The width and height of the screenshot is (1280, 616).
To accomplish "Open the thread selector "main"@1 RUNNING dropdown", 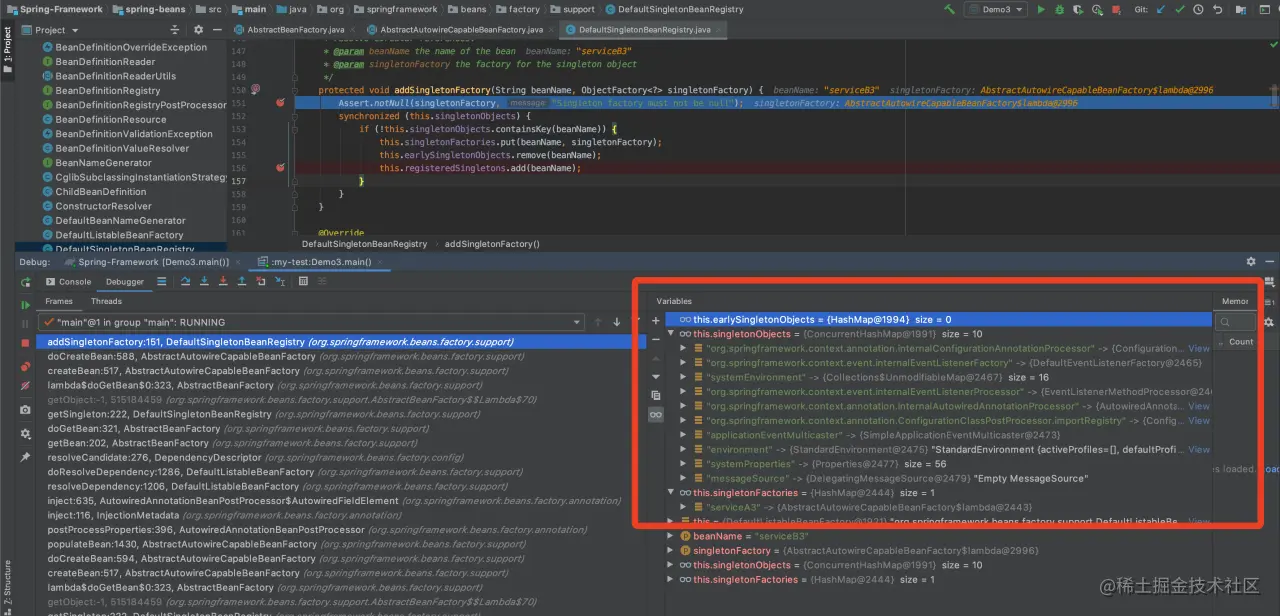I will pyautogui.click(x=311, y=322).
